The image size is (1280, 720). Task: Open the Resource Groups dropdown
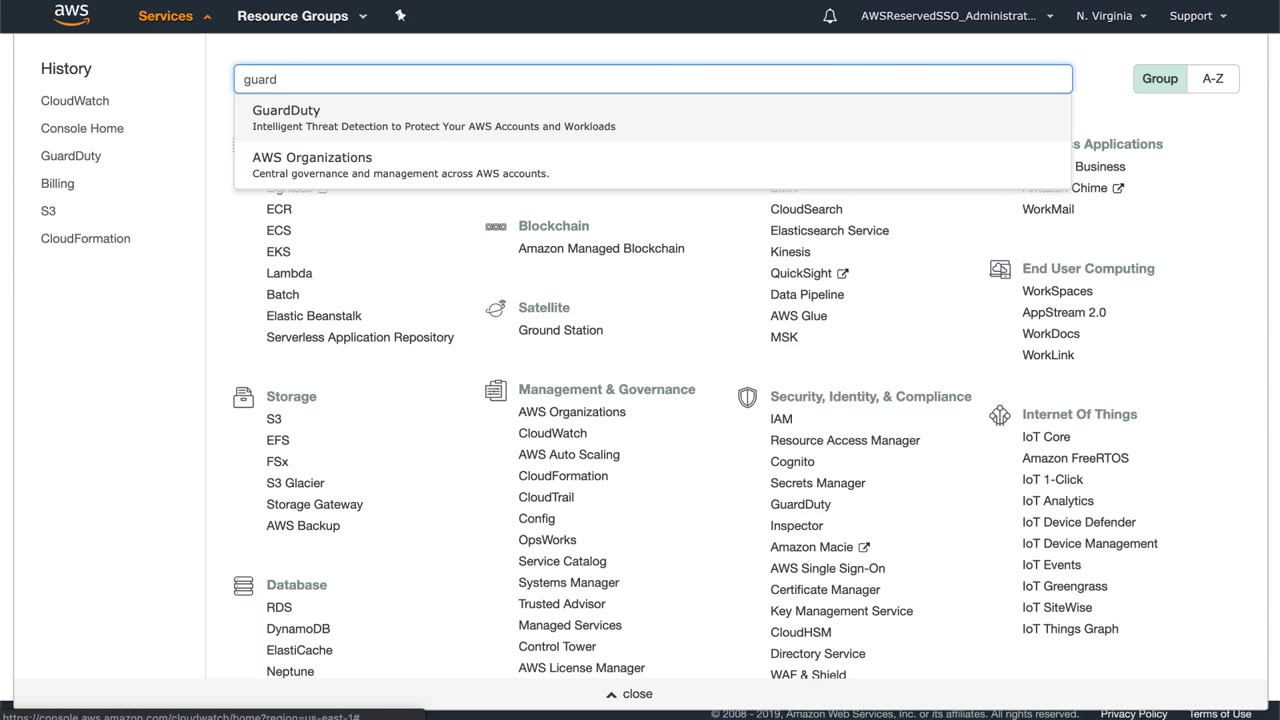(302, 16)
